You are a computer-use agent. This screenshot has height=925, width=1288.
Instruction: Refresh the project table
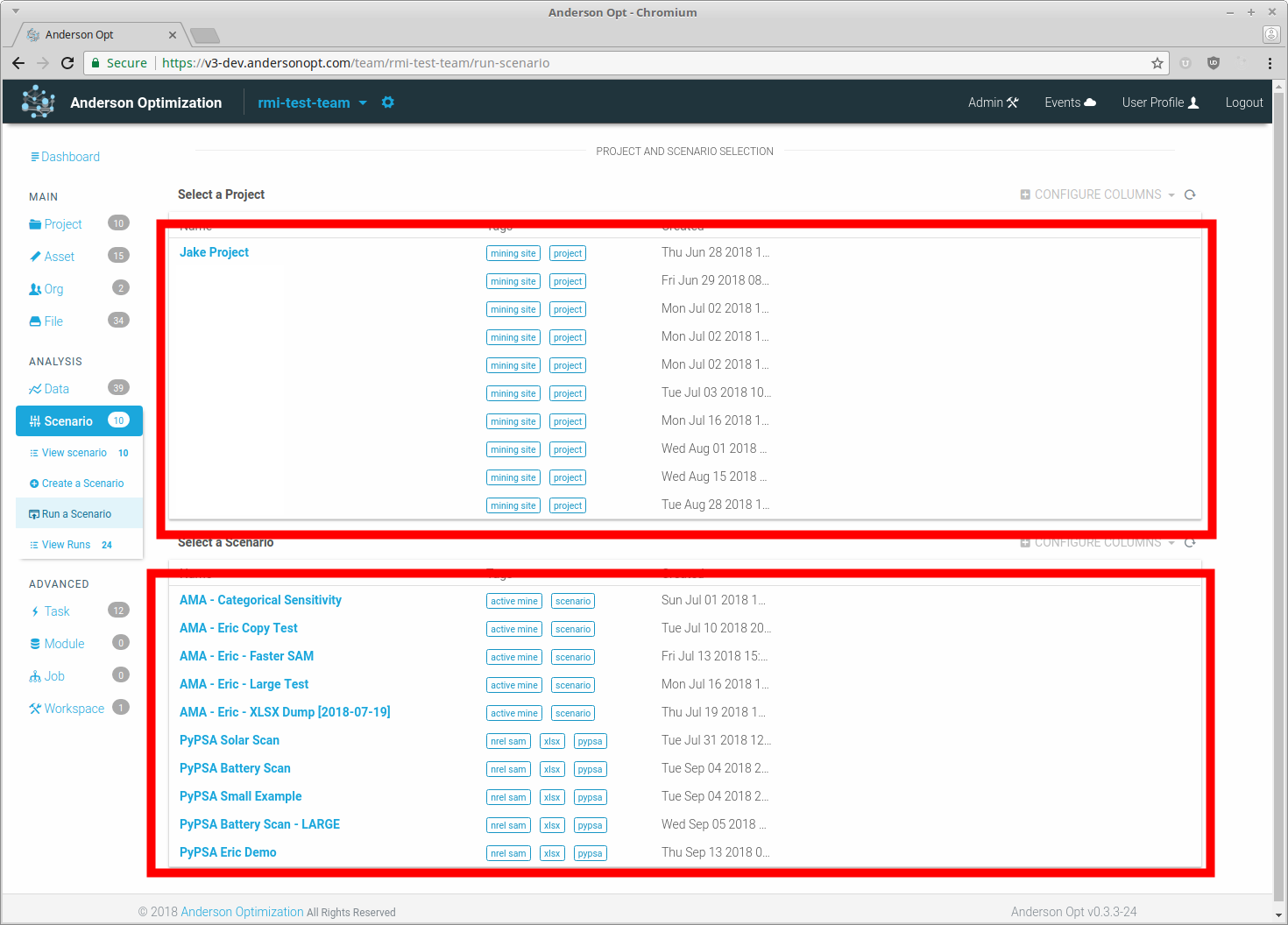(x=1190, y=194)
